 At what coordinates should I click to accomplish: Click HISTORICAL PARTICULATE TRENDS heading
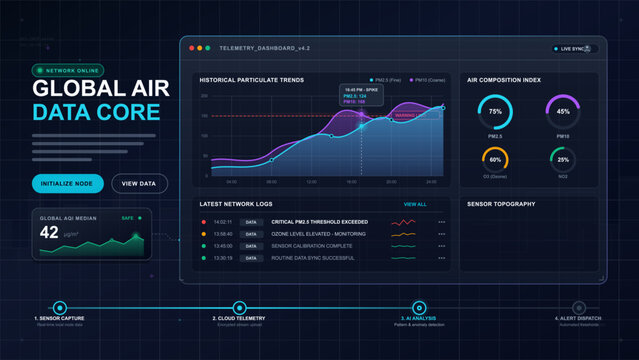pos(251,80)
